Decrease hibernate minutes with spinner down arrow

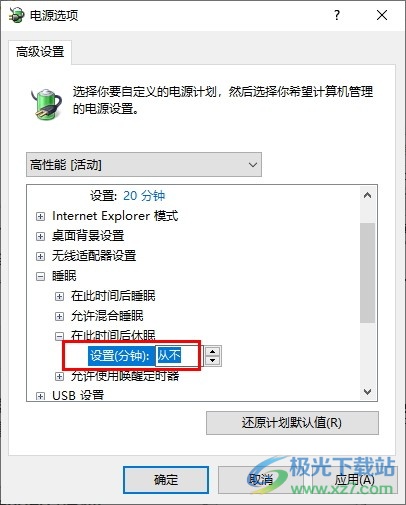pyautogui.click(x=212, y=360)
